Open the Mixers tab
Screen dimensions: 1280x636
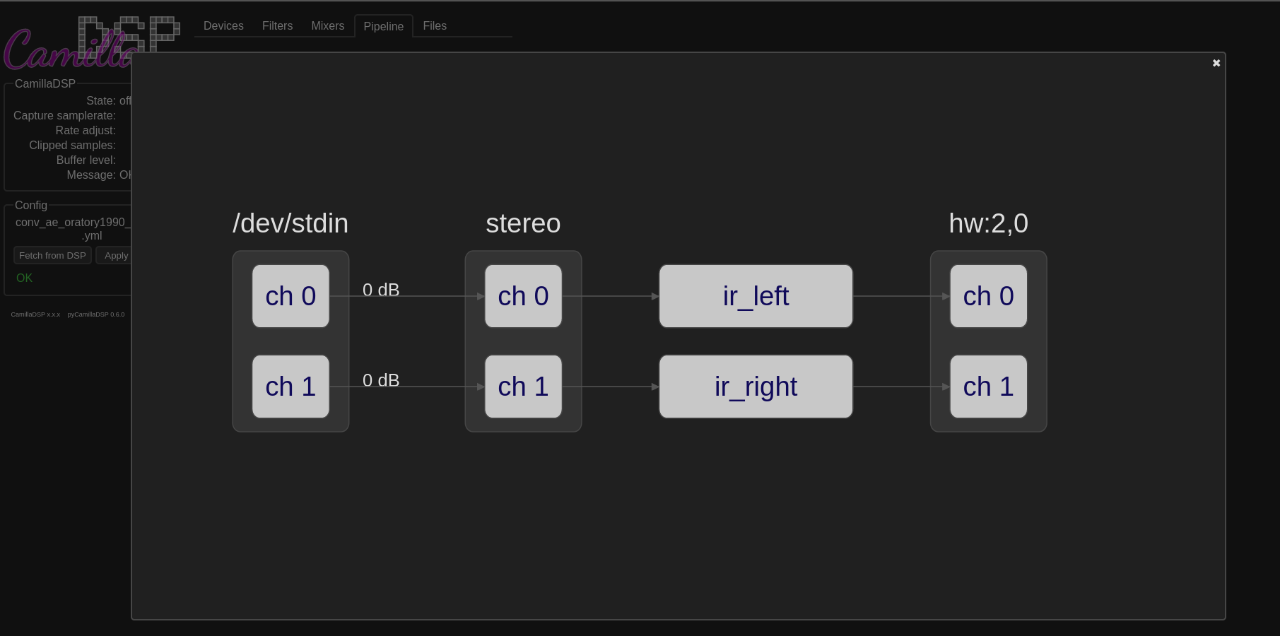(327, 26)
